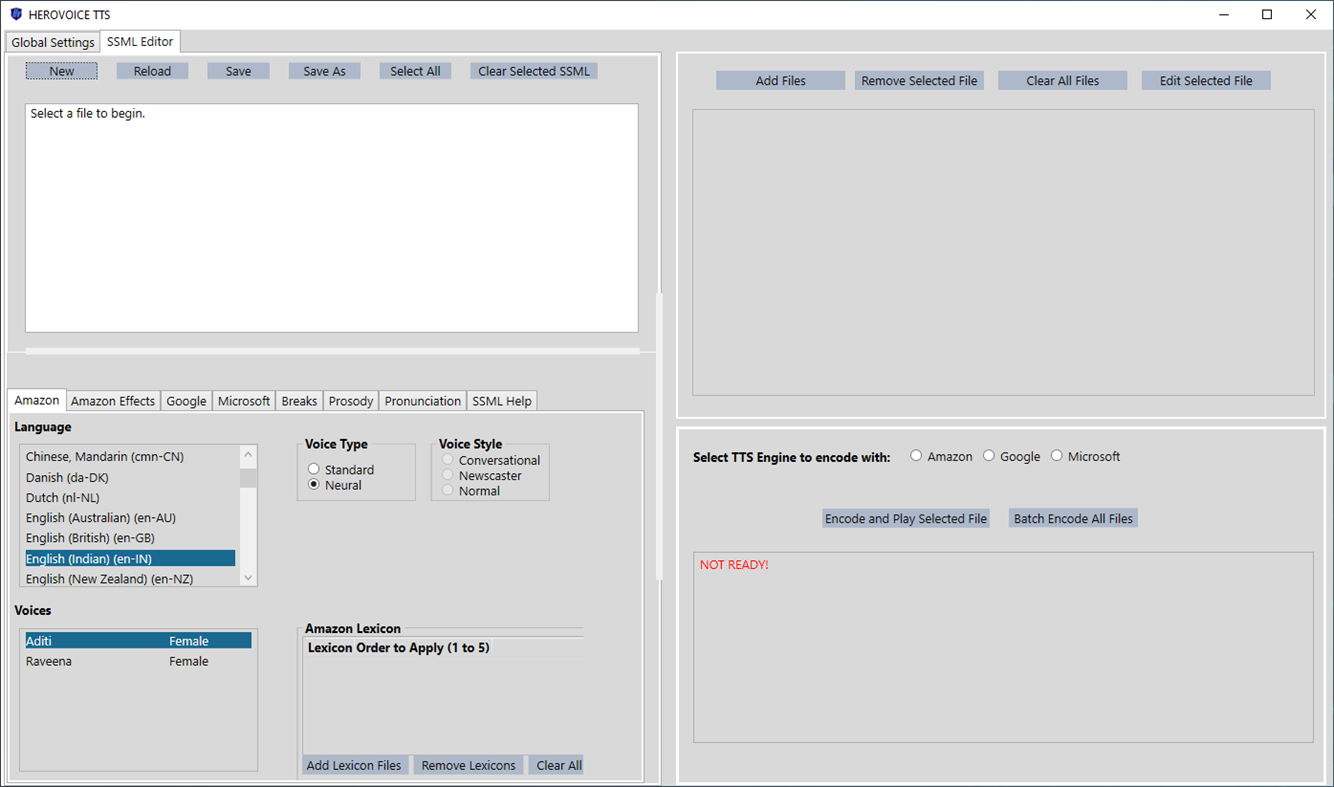
Task: Create a new SSML file
Action: [x=61, y=70]
